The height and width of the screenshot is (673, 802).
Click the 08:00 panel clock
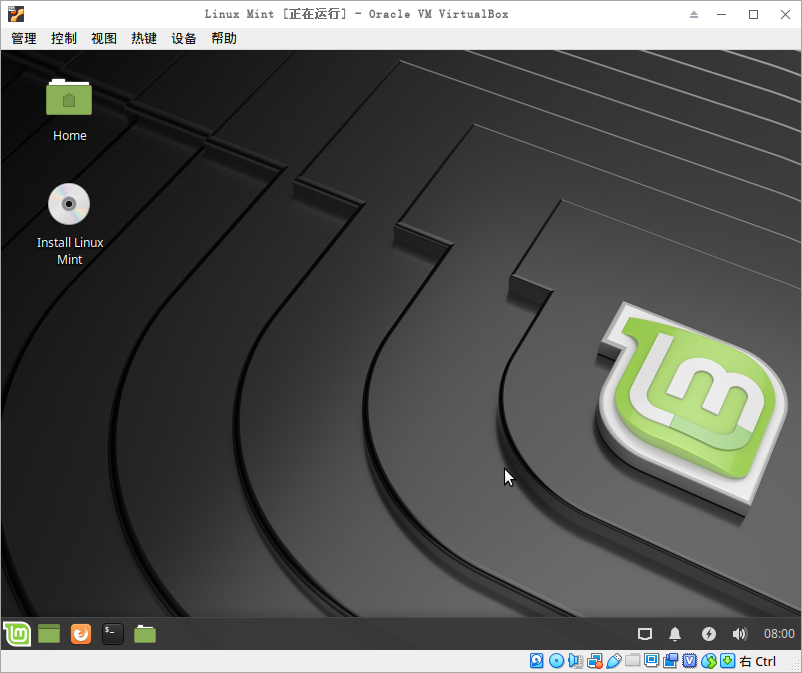point(779,634)
